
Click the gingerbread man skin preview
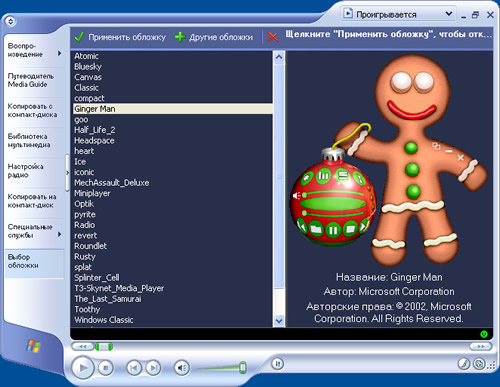(x=389, y=159)
